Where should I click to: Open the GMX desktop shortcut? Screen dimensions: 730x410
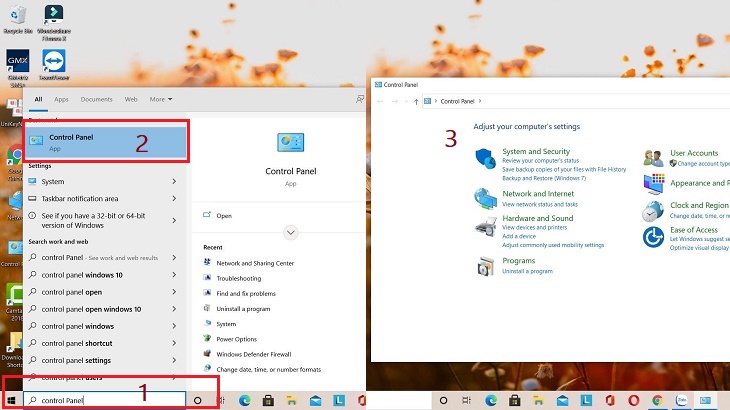(18, 68)
